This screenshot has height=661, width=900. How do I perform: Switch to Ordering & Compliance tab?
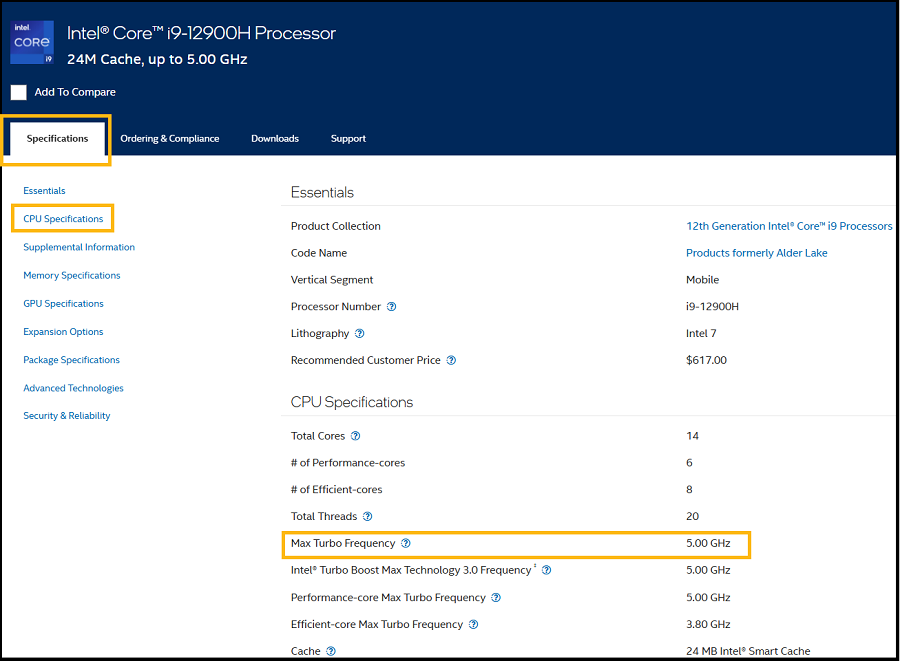coord(169,139)
